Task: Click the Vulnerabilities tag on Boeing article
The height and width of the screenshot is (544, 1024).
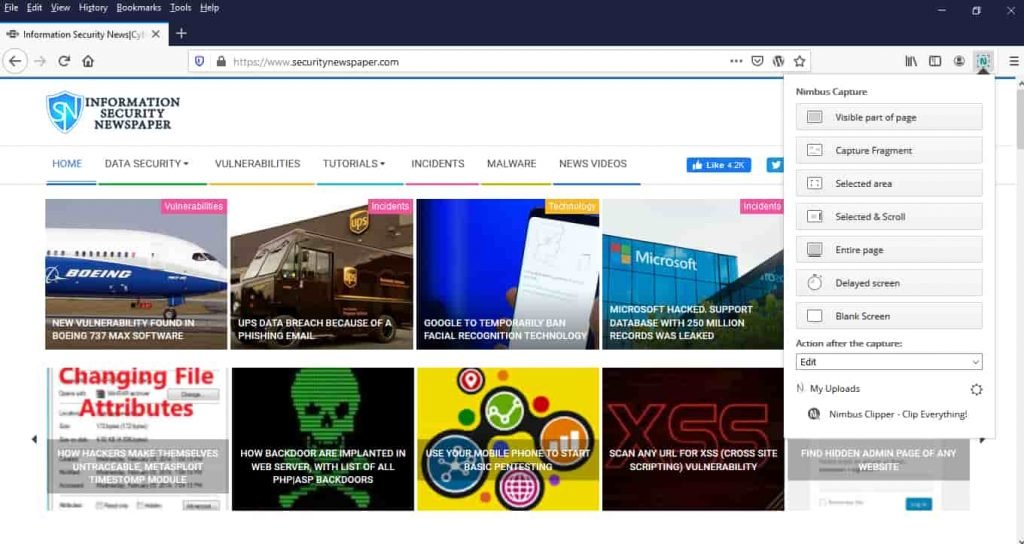Action: [194, 206]
